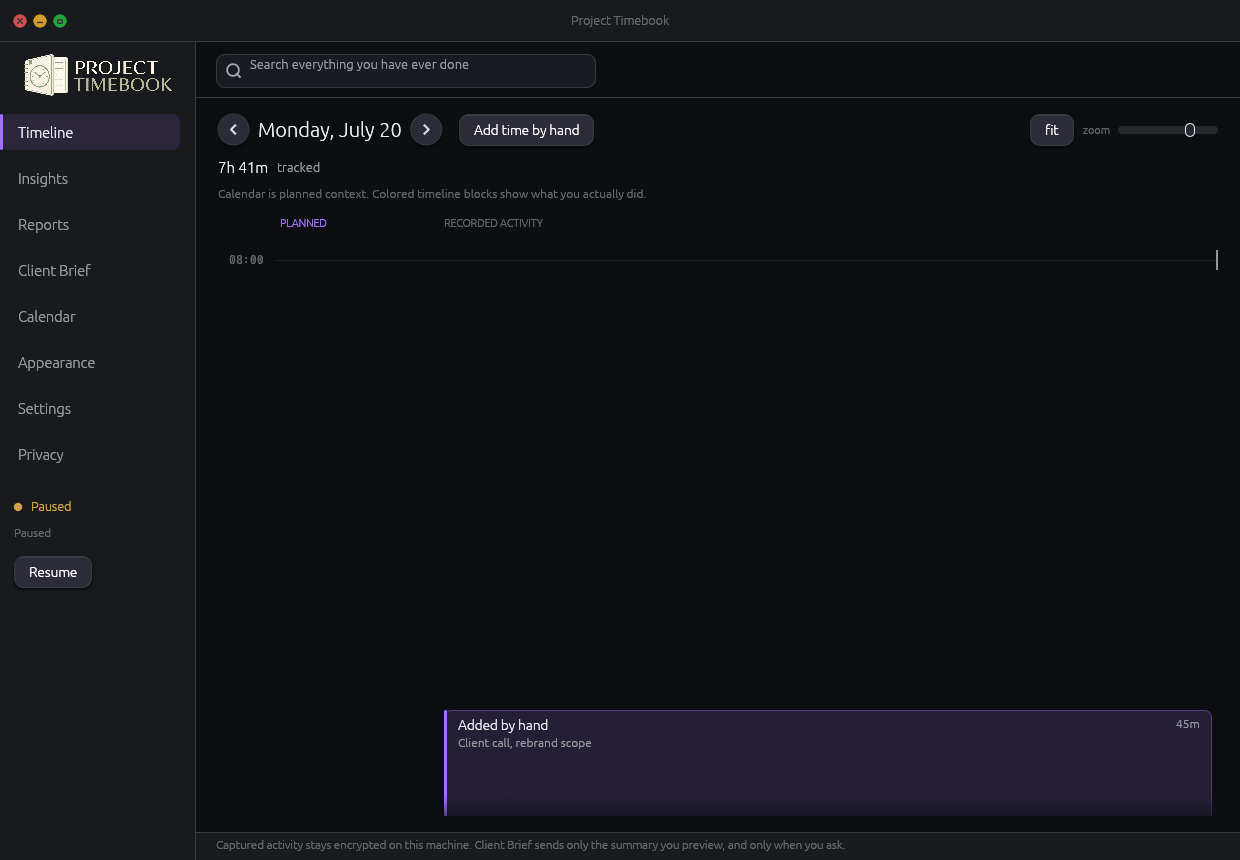Open the Client Brief section

coord(91,270)
